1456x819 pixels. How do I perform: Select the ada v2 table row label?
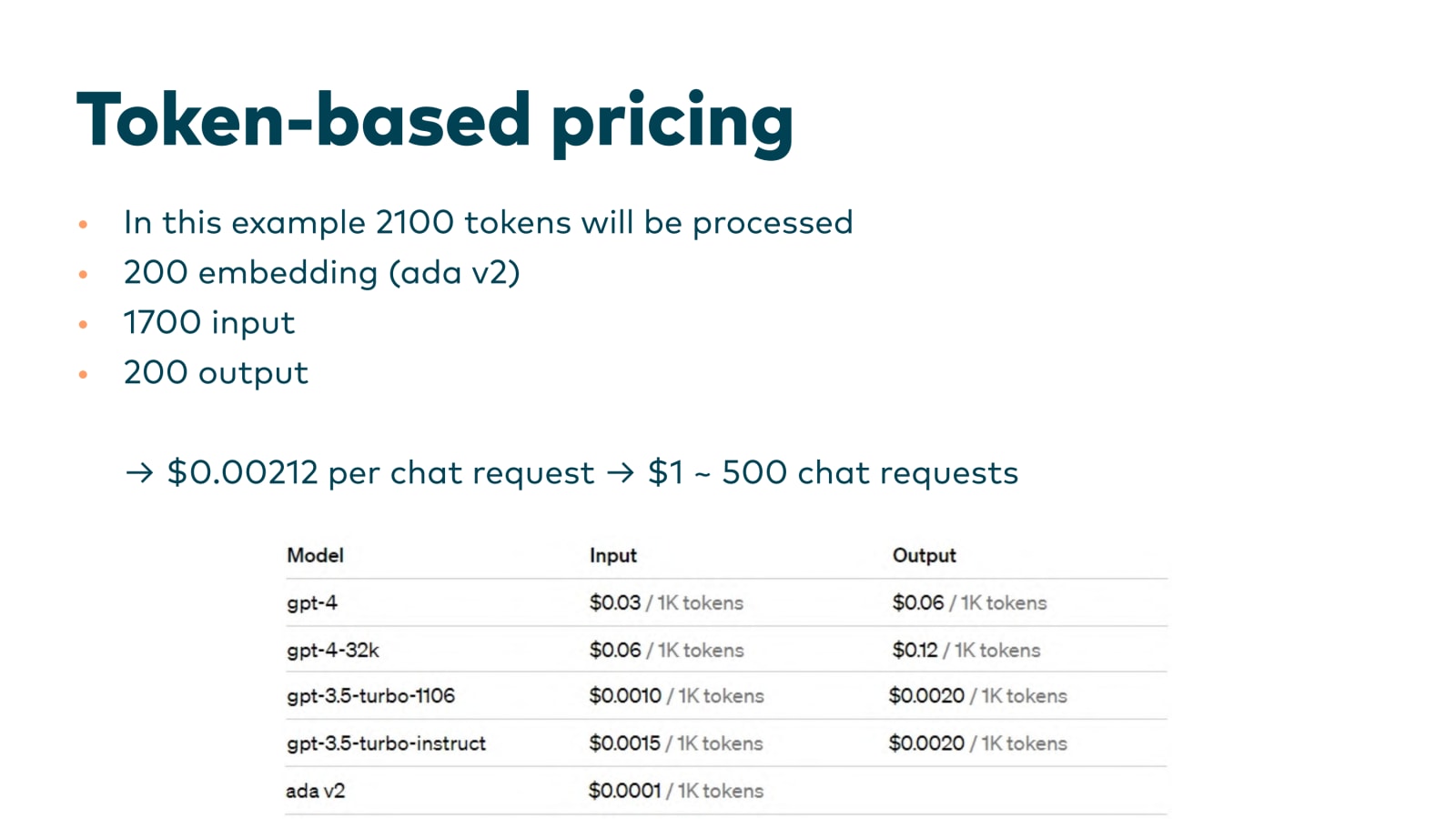(315, 791)
